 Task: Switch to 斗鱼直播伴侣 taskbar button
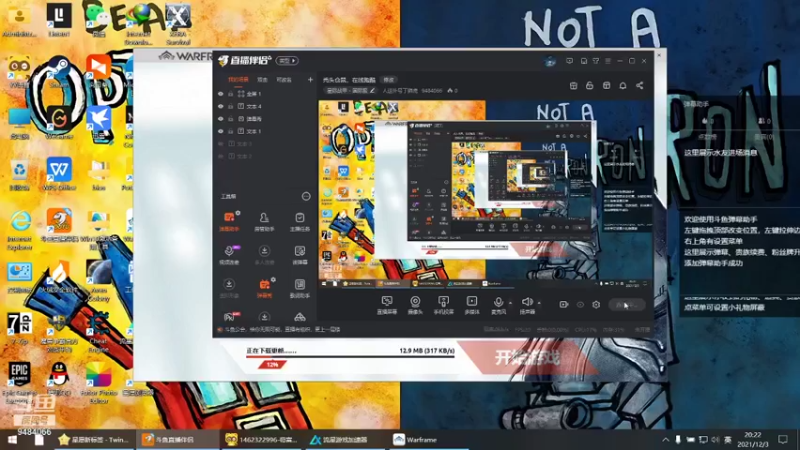[x=177, y=440]
